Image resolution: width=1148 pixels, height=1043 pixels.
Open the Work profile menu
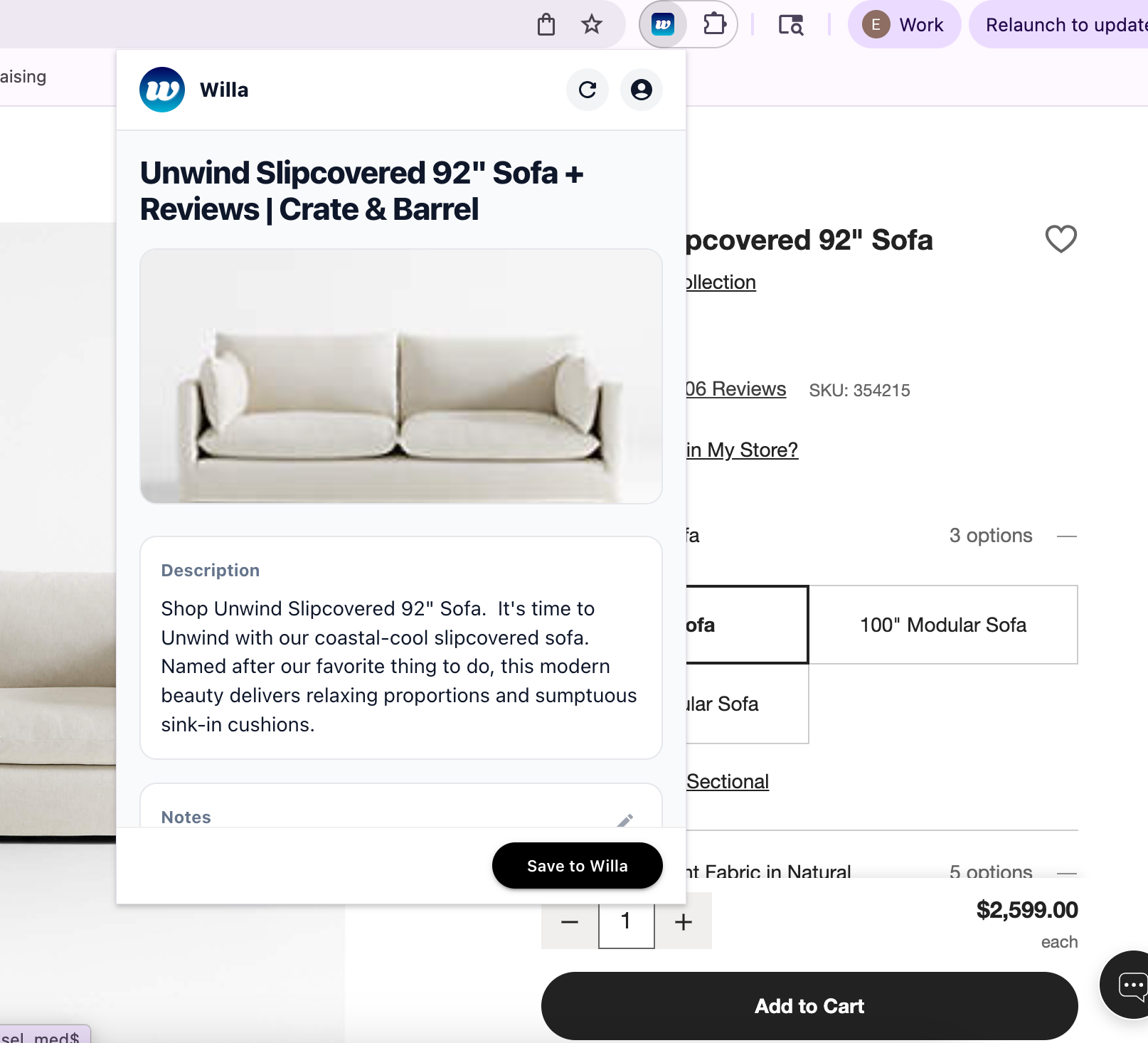pos(904,25)
